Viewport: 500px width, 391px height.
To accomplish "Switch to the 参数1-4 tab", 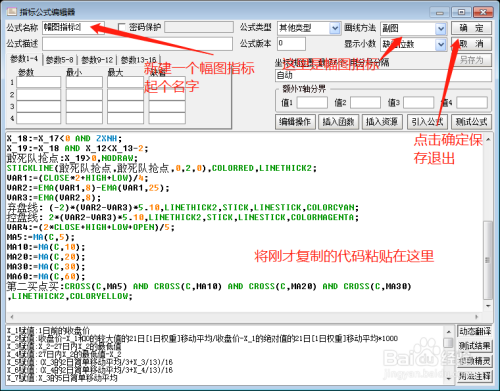I will click(24, 59).
